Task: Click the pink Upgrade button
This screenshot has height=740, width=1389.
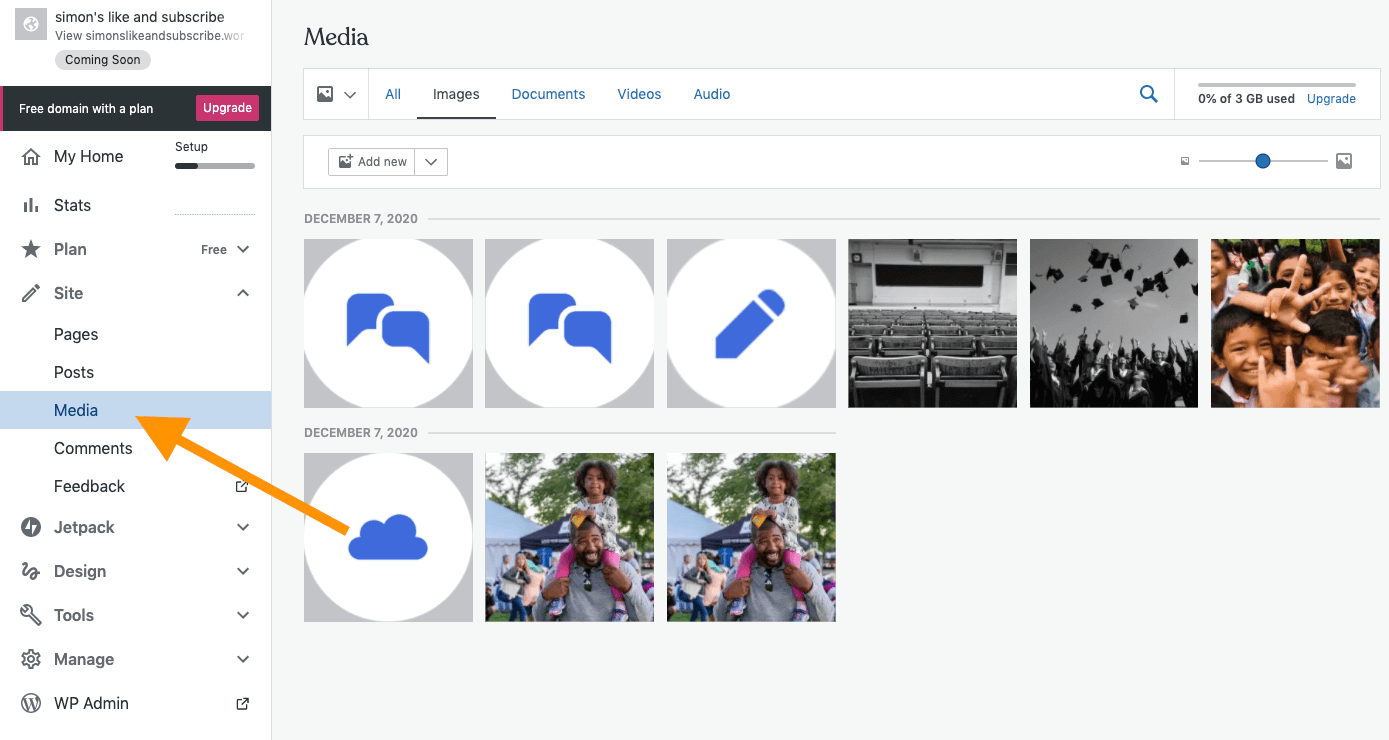Action: [227, 108]
